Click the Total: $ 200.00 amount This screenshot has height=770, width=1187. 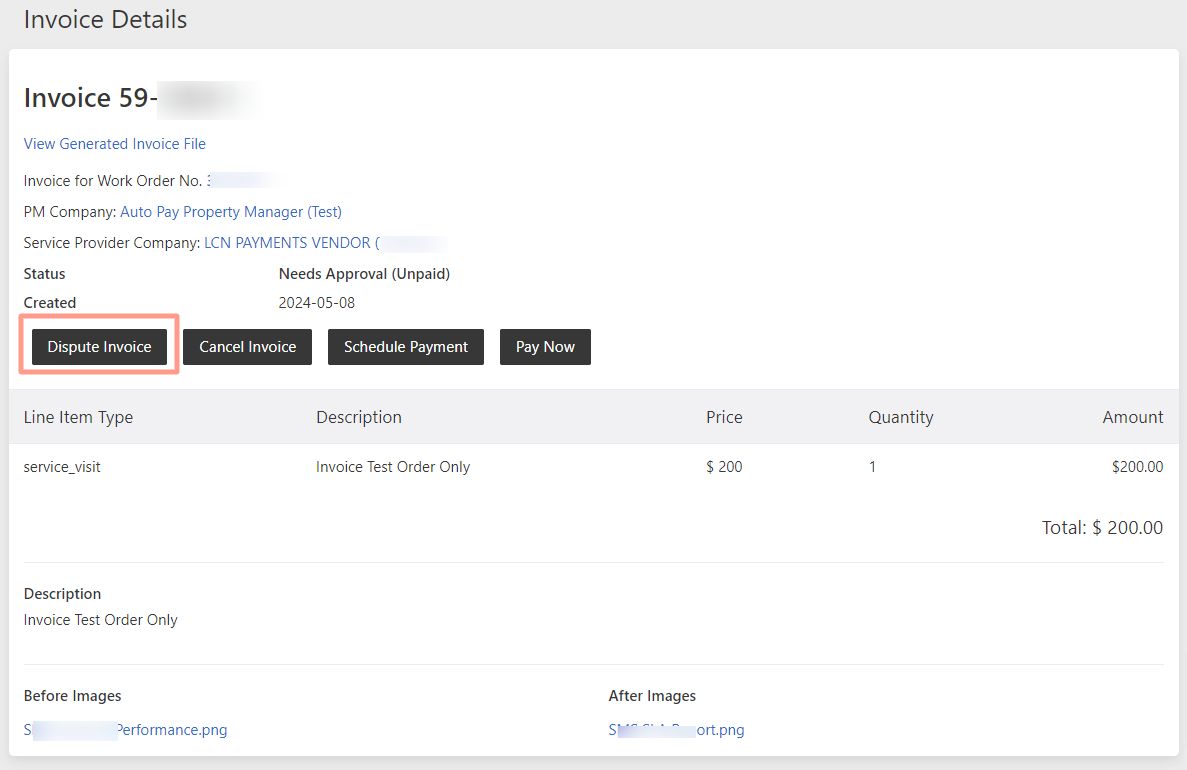point(1102,528)
